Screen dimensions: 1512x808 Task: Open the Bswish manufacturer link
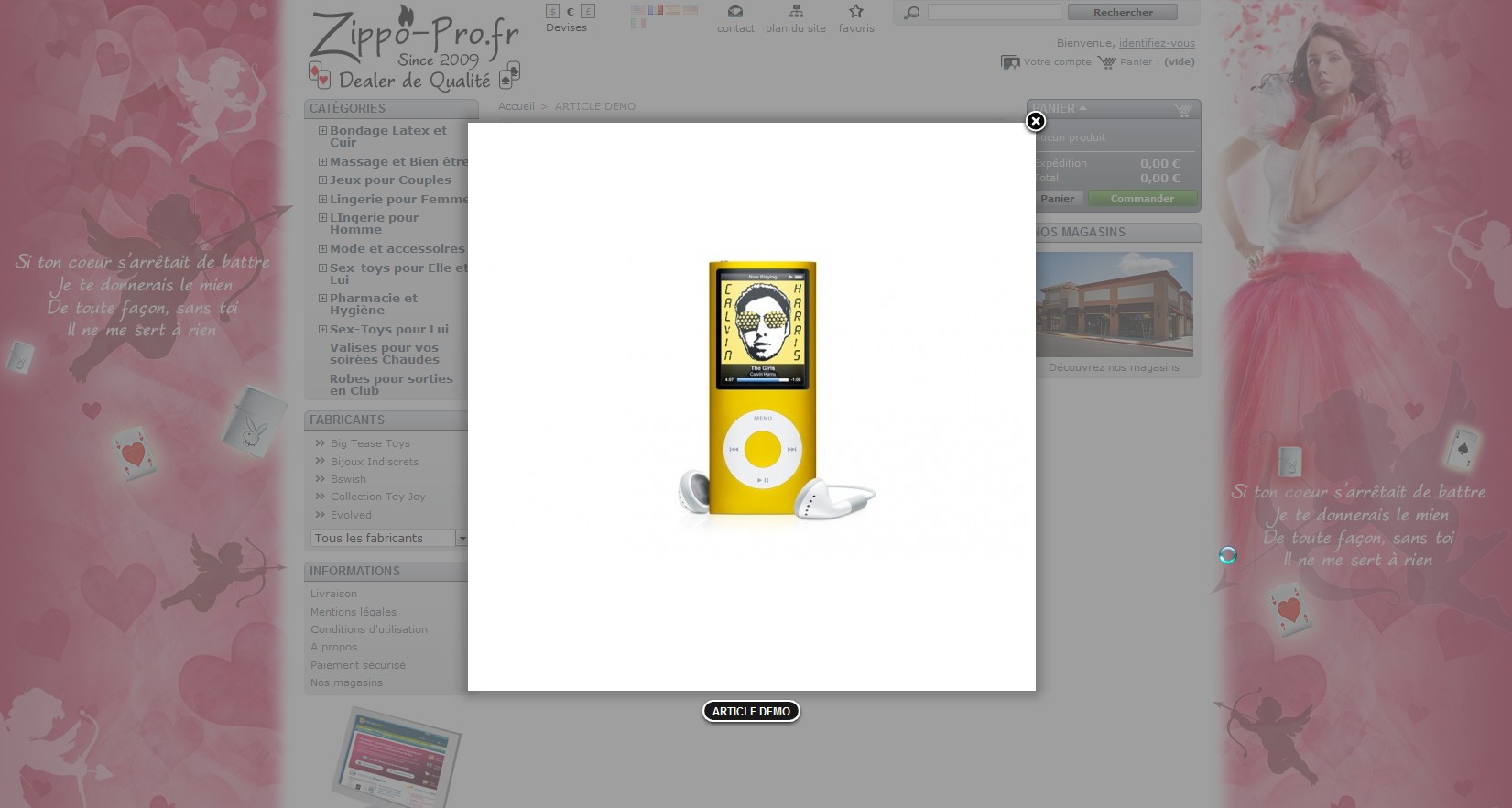348,479
